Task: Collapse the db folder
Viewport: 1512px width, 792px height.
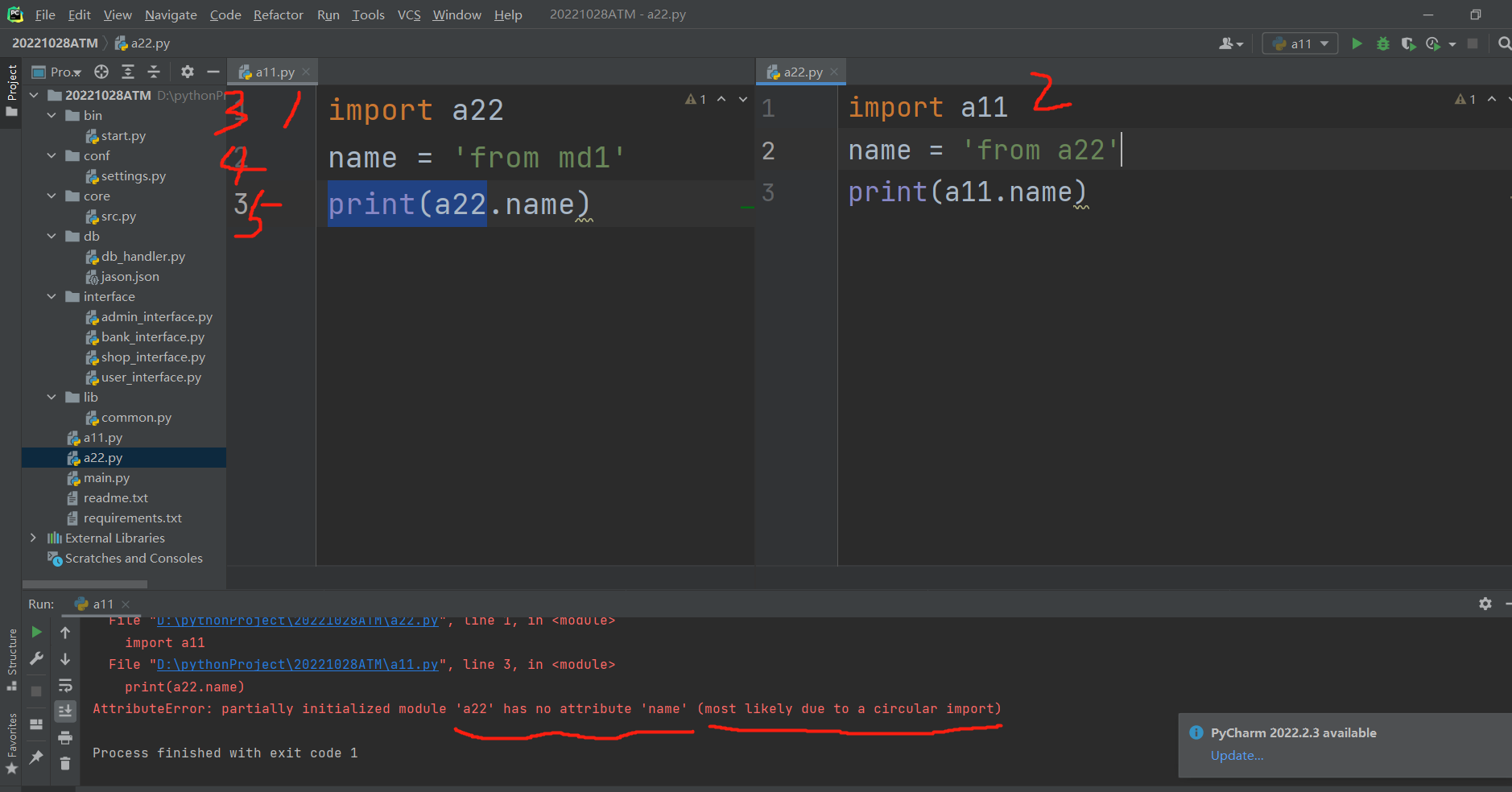Action: click(52, 236)
